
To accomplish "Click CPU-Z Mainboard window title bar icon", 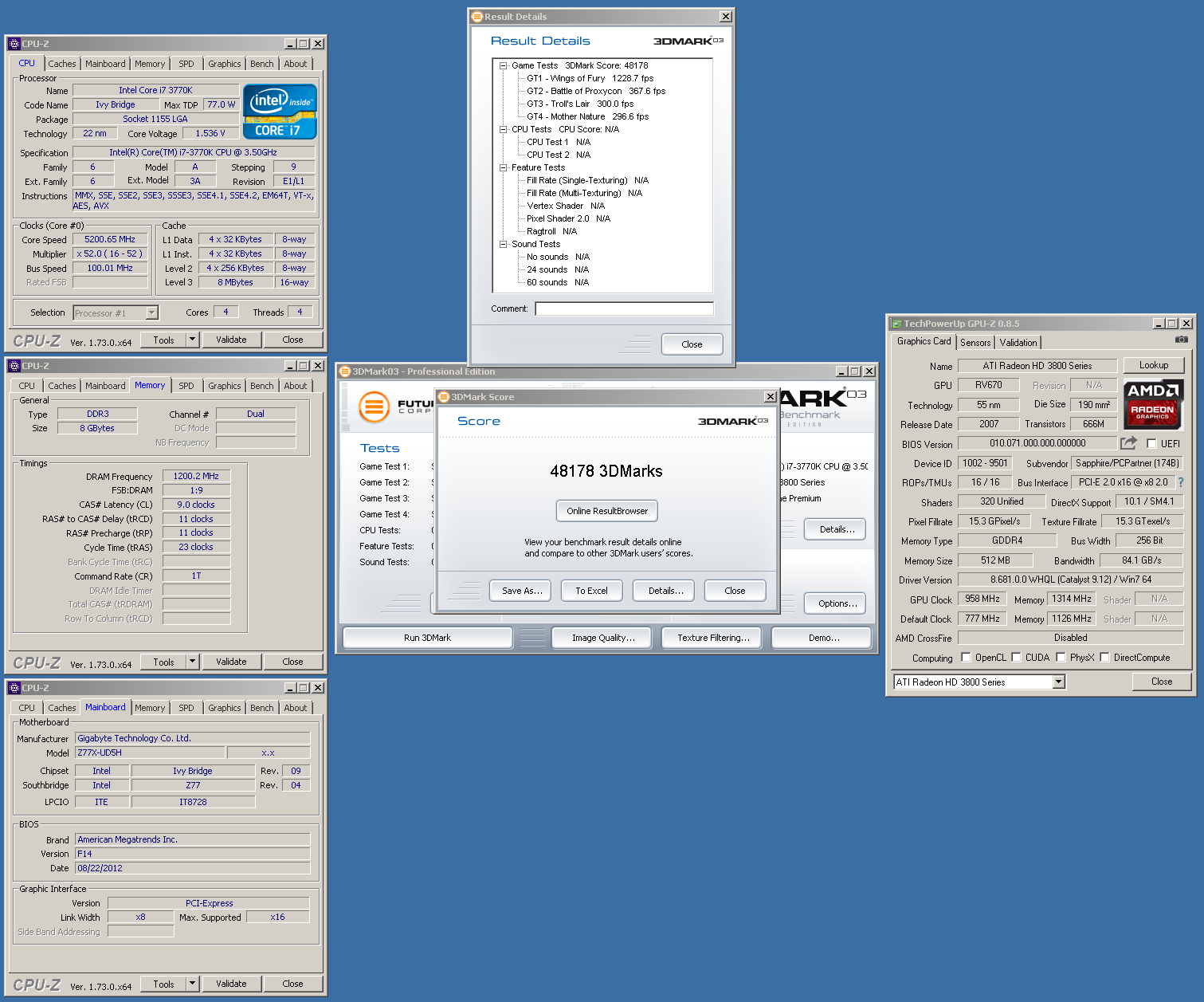I will coord(14,688).
